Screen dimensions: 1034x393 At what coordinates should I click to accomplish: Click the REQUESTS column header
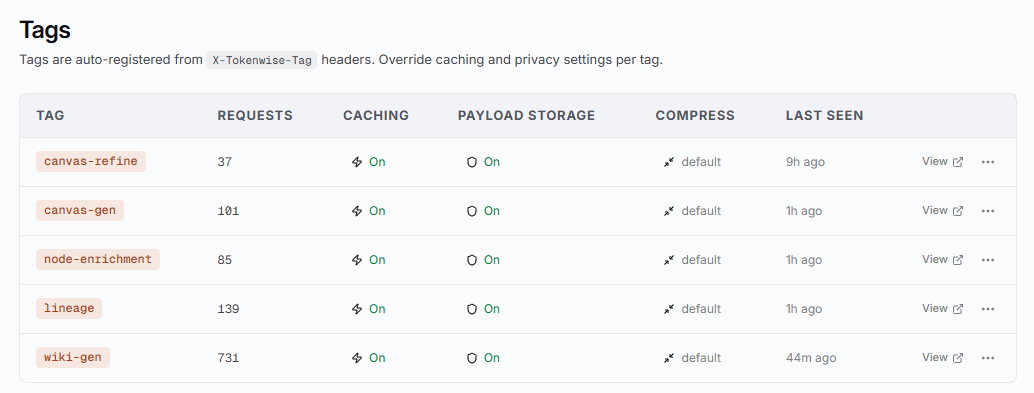255,115
